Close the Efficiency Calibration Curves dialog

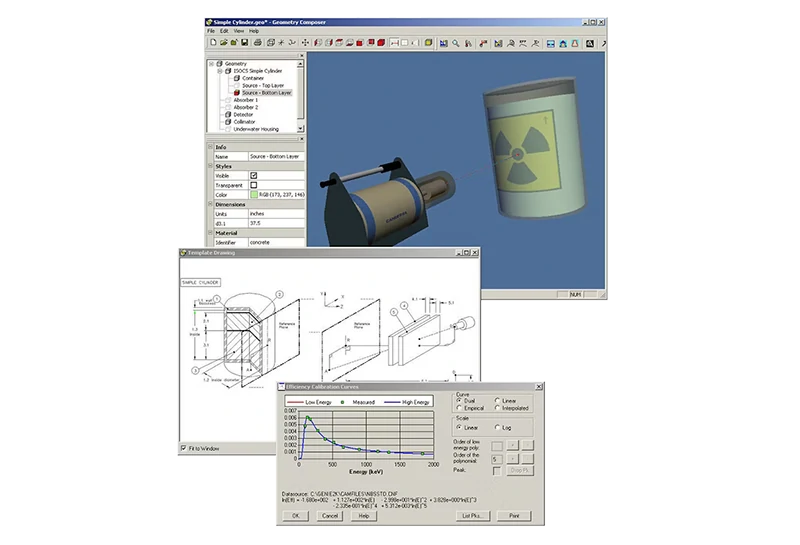click(x=538, y=387)
